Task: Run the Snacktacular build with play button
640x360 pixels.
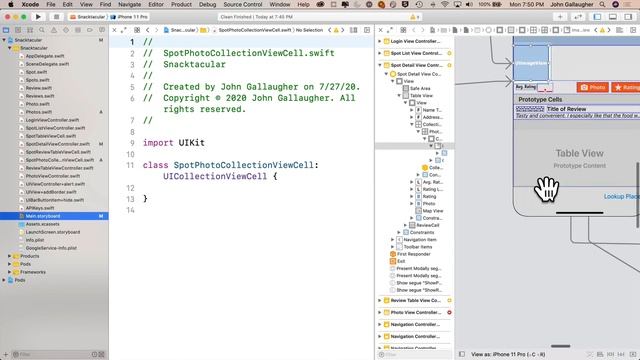Action: [x=38, y=17]
